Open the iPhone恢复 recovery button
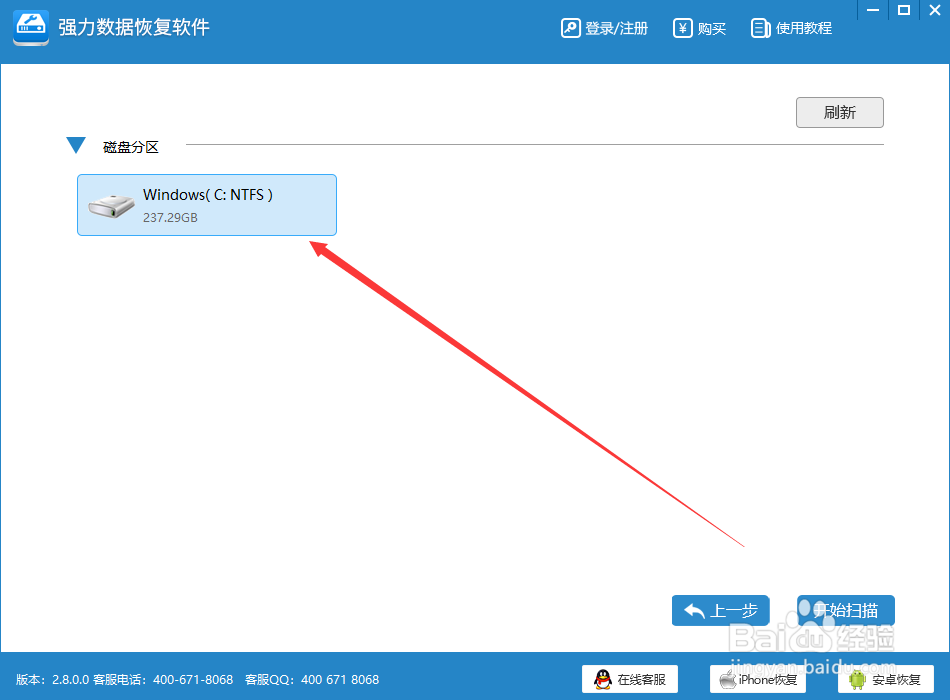The width and height of the screenshot is (950, 700). tap(757, 679)
